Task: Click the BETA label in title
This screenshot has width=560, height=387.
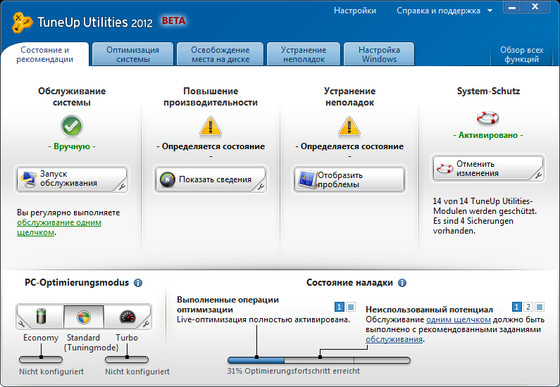Action: (x=174, y=21)
